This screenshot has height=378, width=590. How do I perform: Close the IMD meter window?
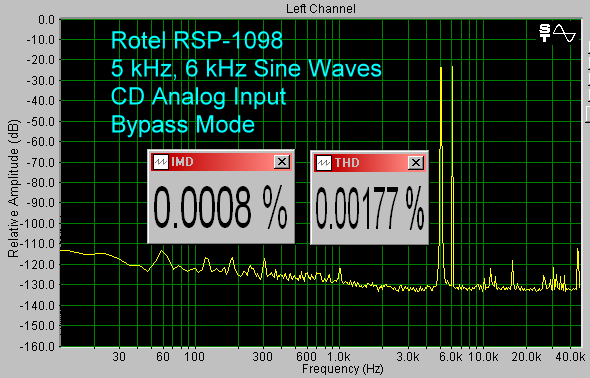point(281,162)
